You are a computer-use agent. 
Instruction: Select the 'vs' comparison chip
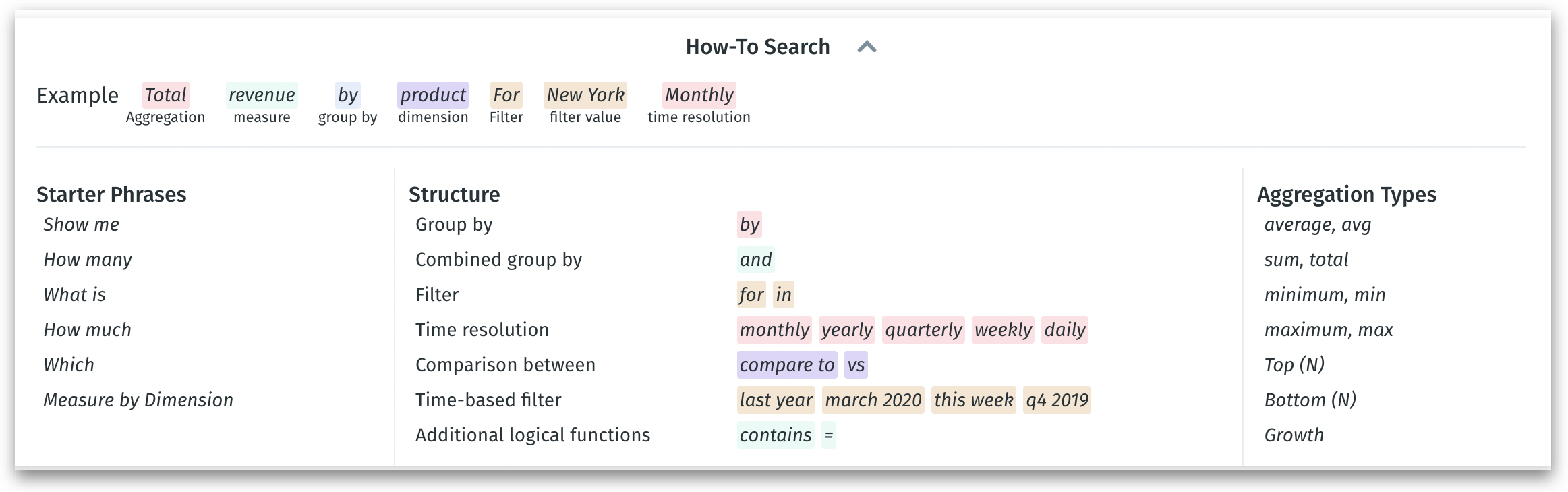tap(856, 365)
